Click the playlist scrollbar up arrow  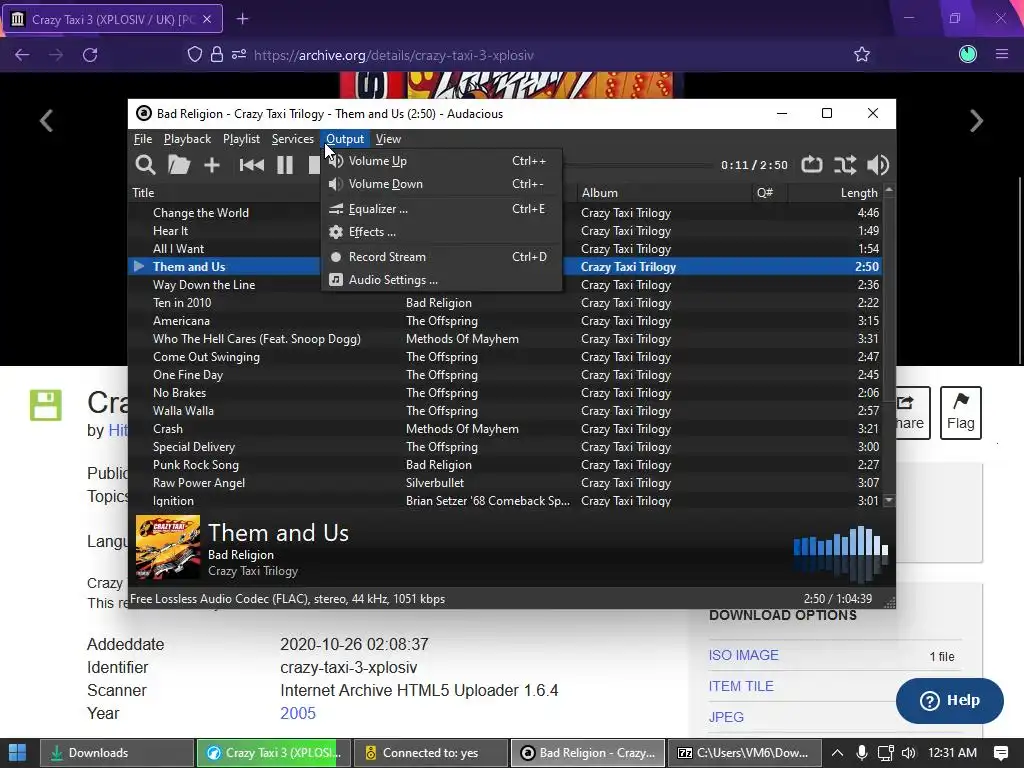[x=888, y=190]
